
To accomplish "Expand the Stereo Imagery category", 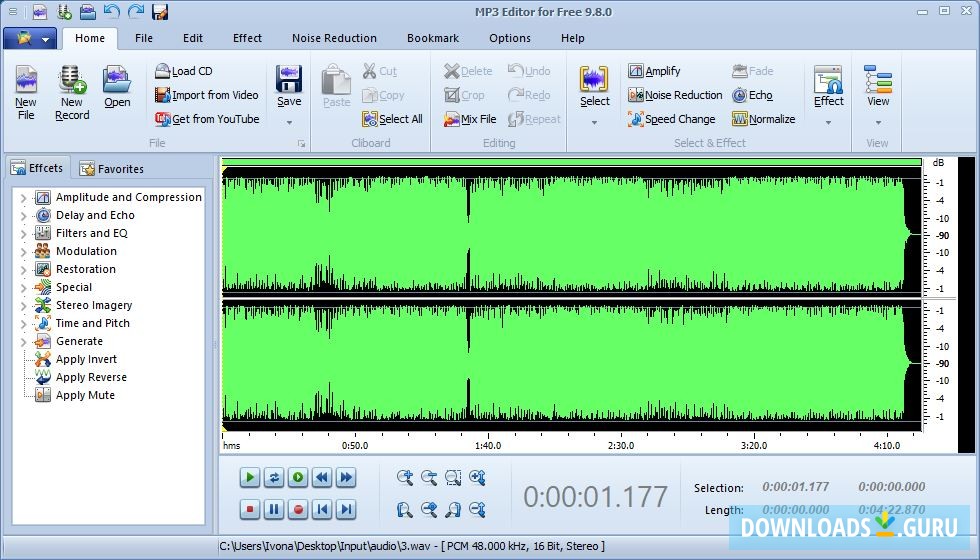I will click(x=23, y=306).
